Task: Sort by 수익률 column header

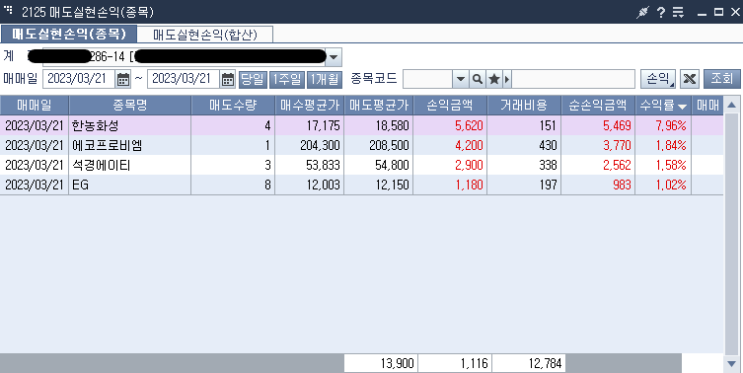Action: coord(663,105)
